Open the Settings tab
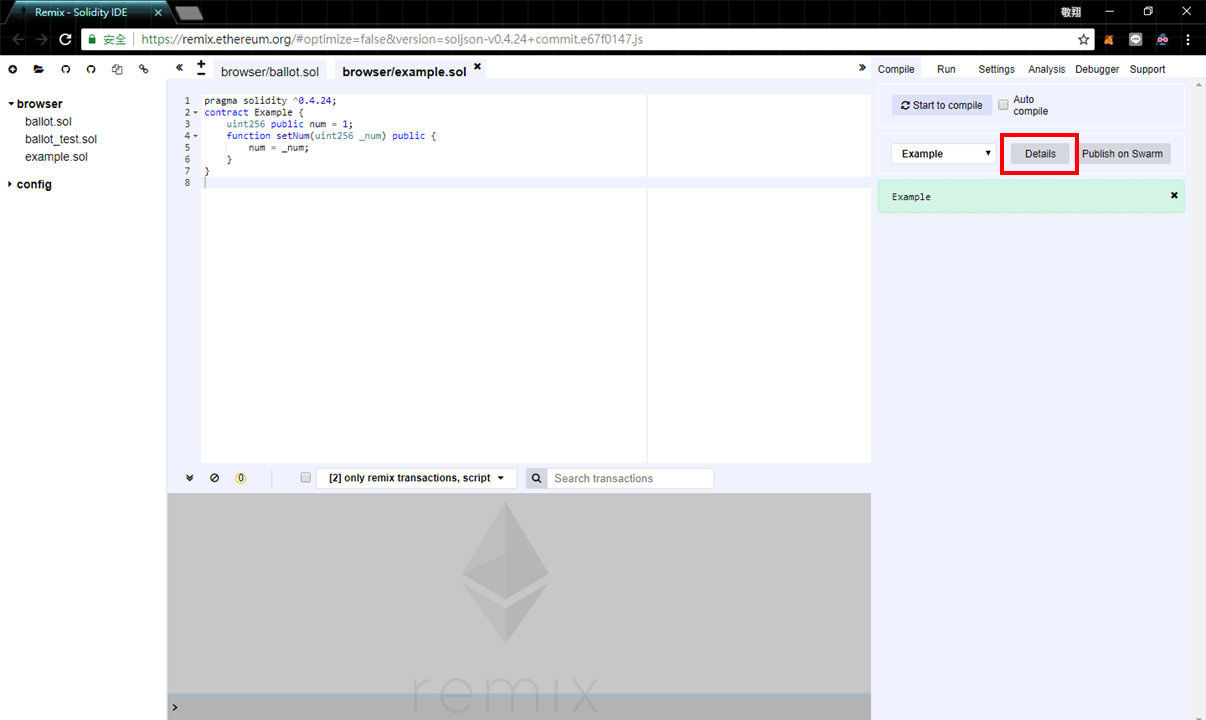 click(x=996, y=69)
